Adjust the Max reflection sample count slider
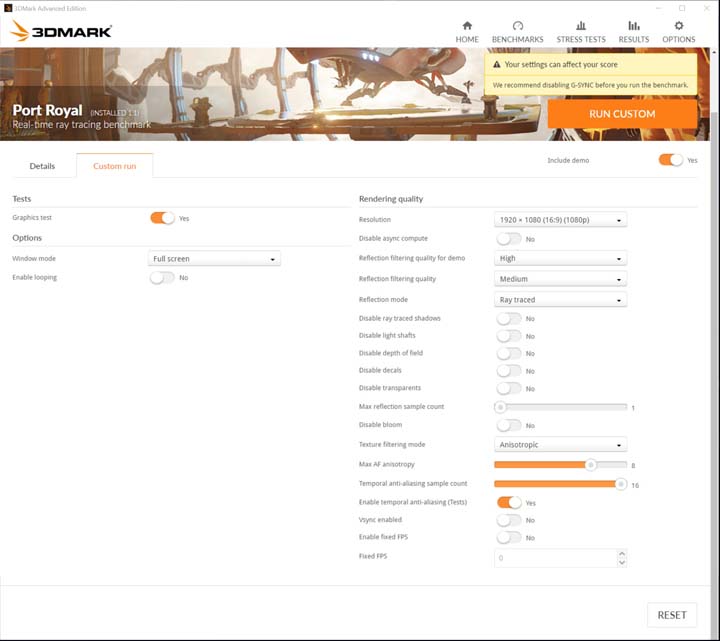The width and height of the screenshot is (720, 641). [560, 407]
